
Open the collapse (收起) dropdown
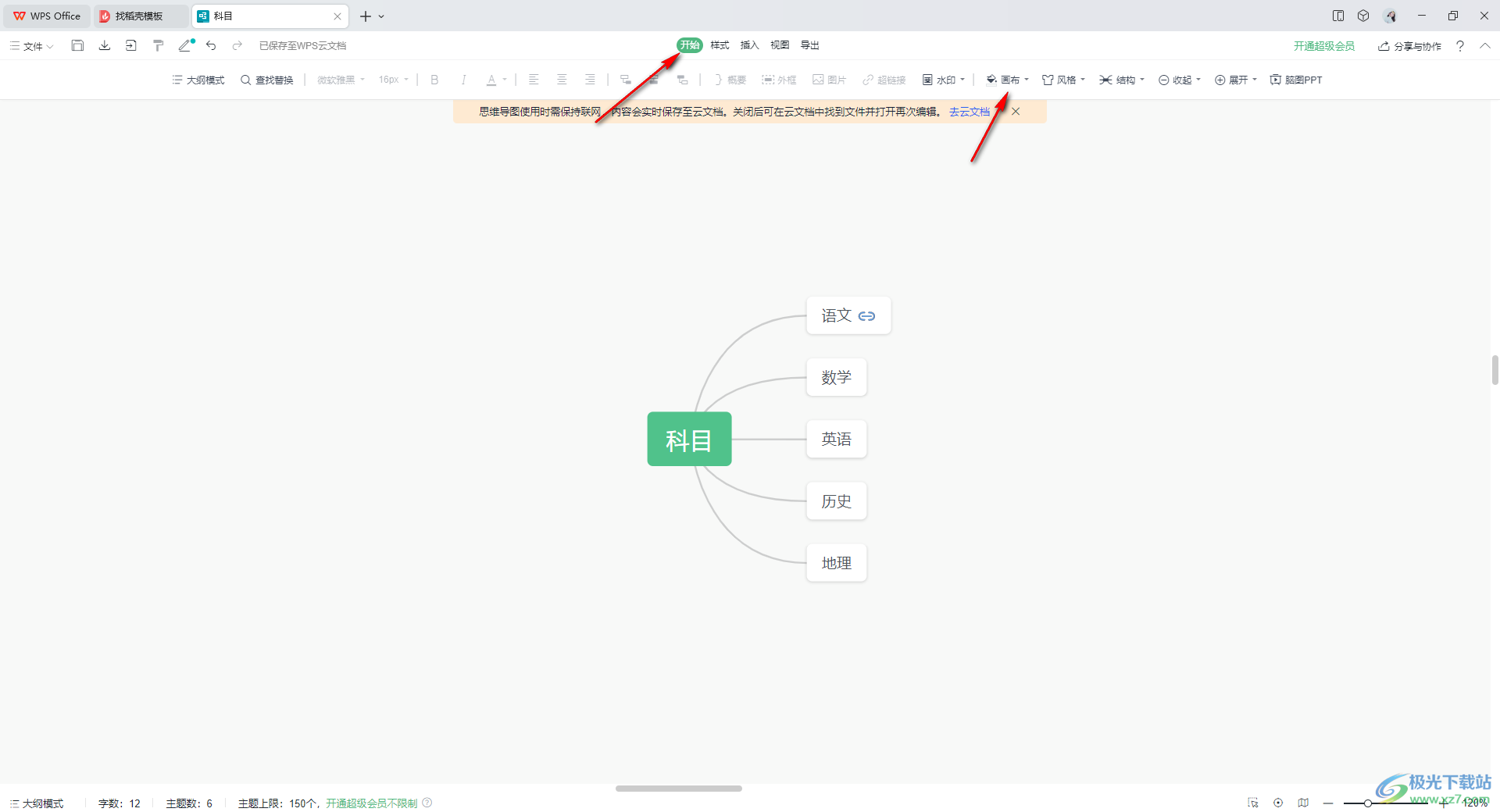coord(1179,80)
